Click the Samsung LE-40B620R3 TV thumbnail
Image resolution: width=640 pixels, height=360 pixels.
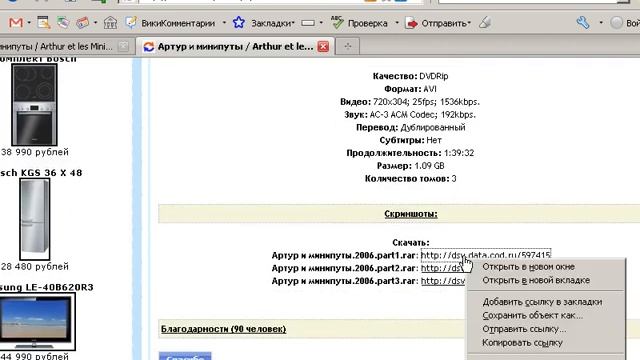[x=37, y=322]
